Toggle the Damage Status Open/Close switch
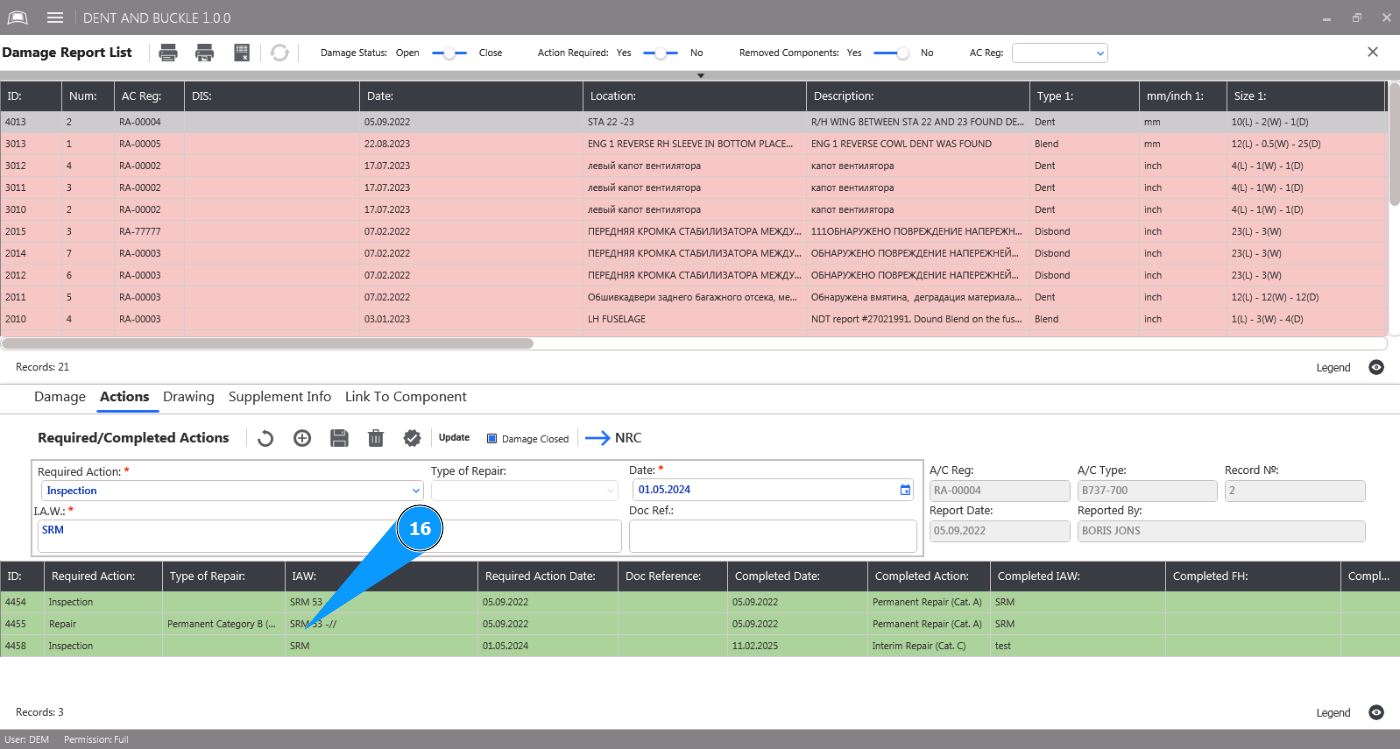 click(x=449, y=53)
